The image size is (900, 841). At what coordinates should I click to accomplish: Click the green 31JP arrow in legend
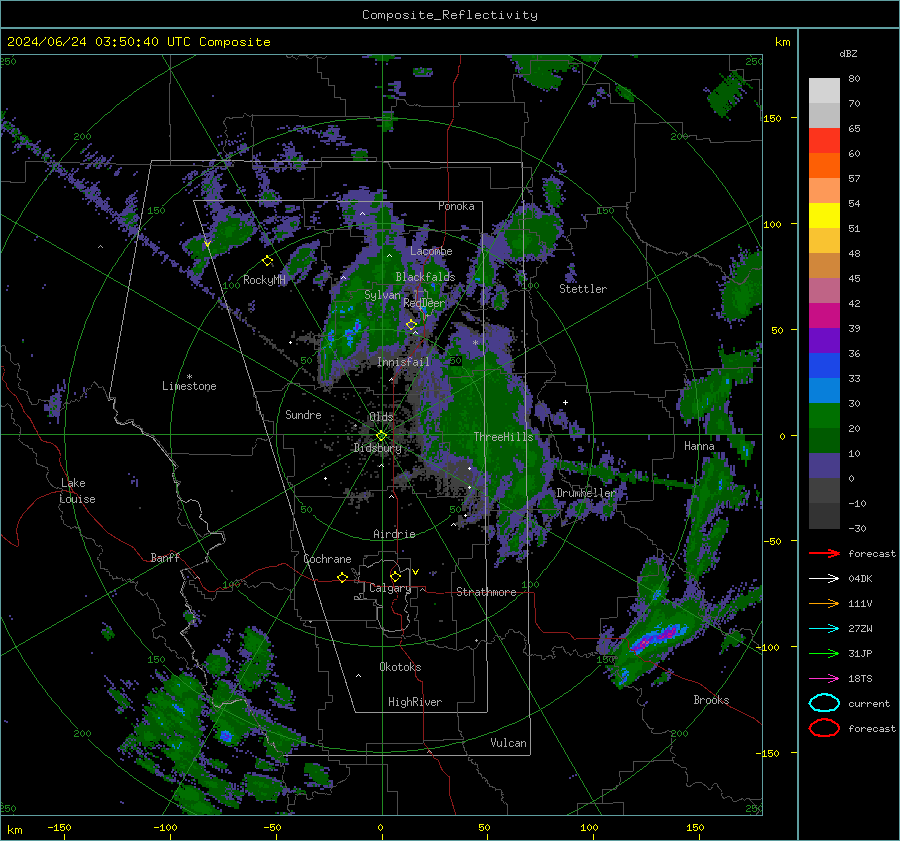[824, 653]
